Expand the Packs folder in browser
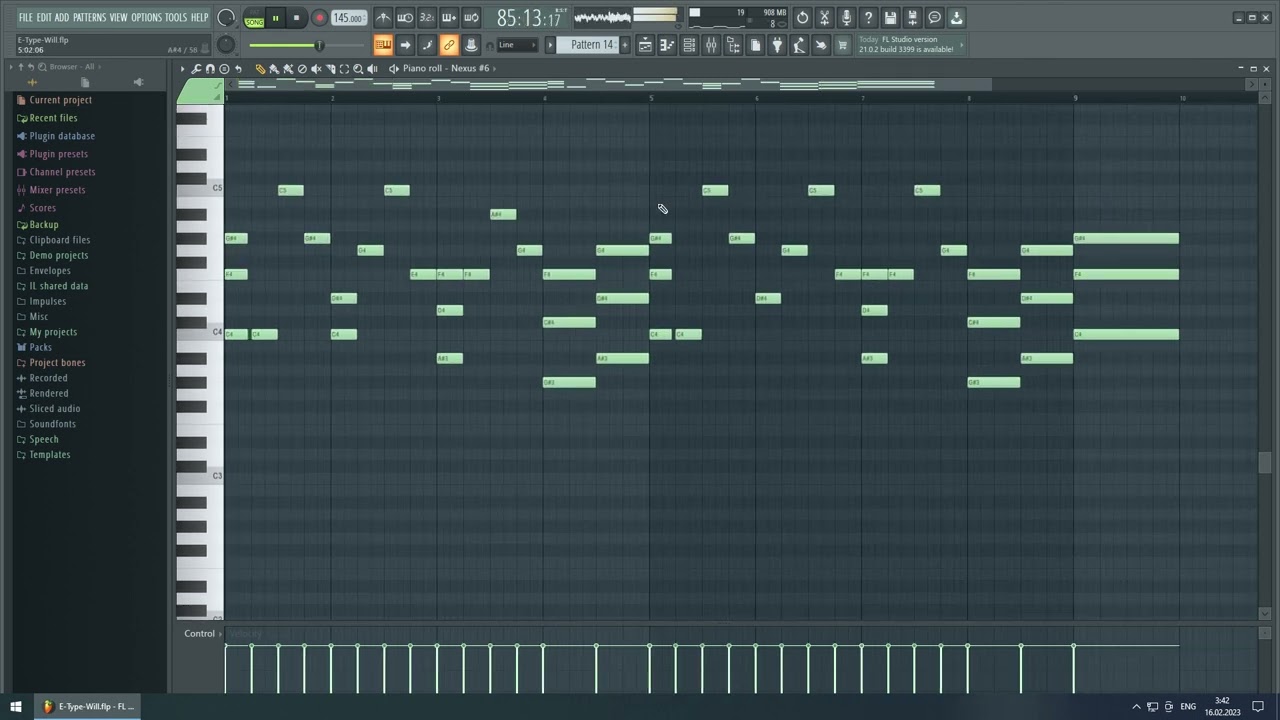 [40, 347]
